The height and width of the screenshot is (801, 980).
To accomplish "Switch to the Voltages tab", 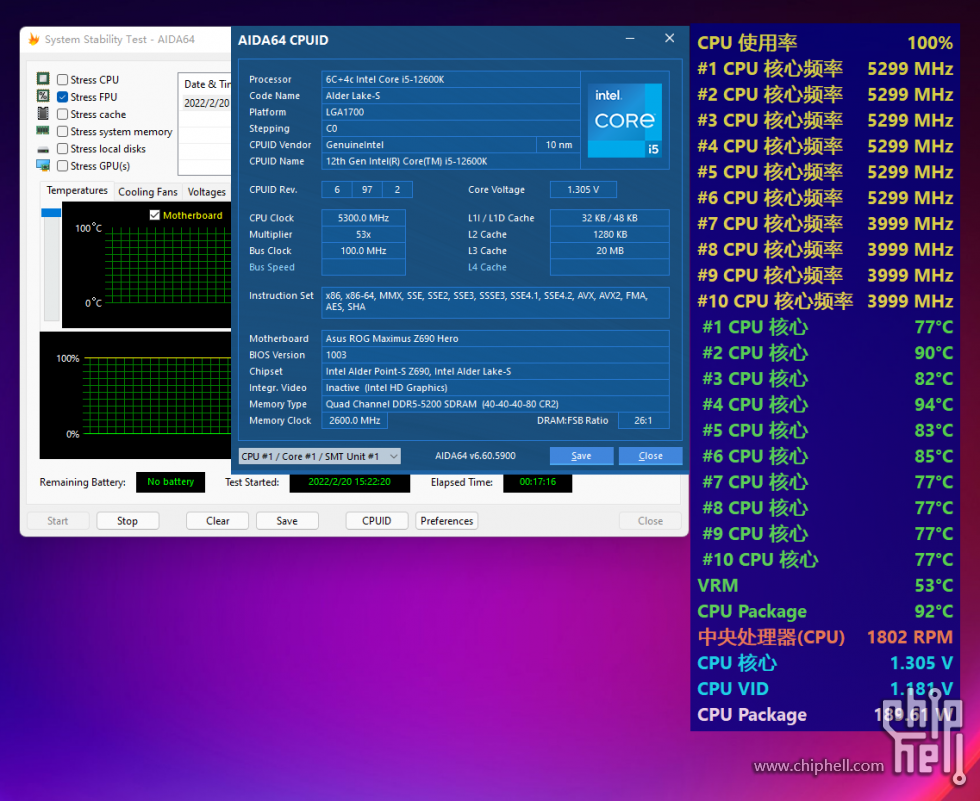I will point(206,192).
